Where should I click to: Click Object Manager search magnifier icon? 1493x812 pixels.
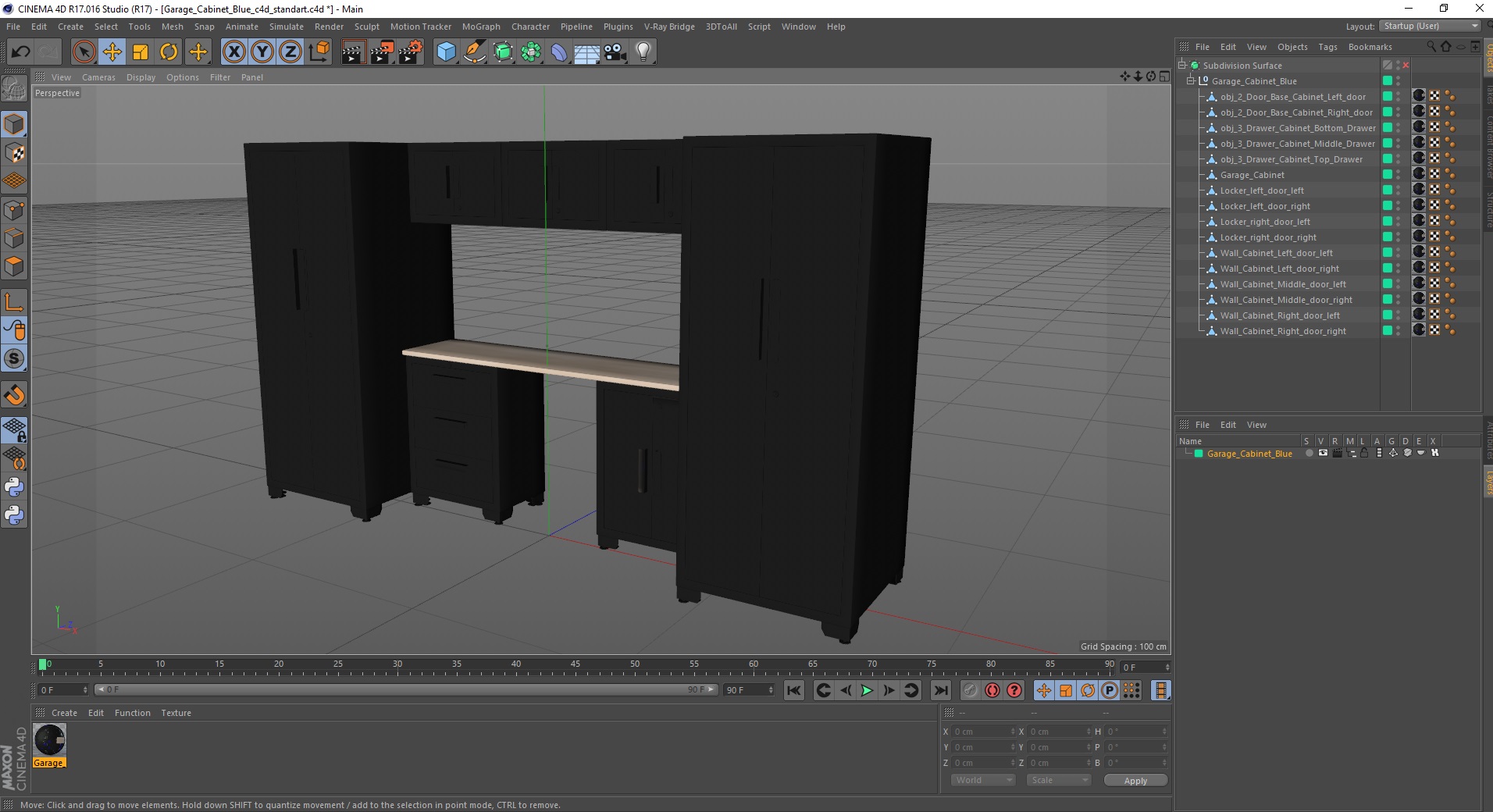(1431, 47)
